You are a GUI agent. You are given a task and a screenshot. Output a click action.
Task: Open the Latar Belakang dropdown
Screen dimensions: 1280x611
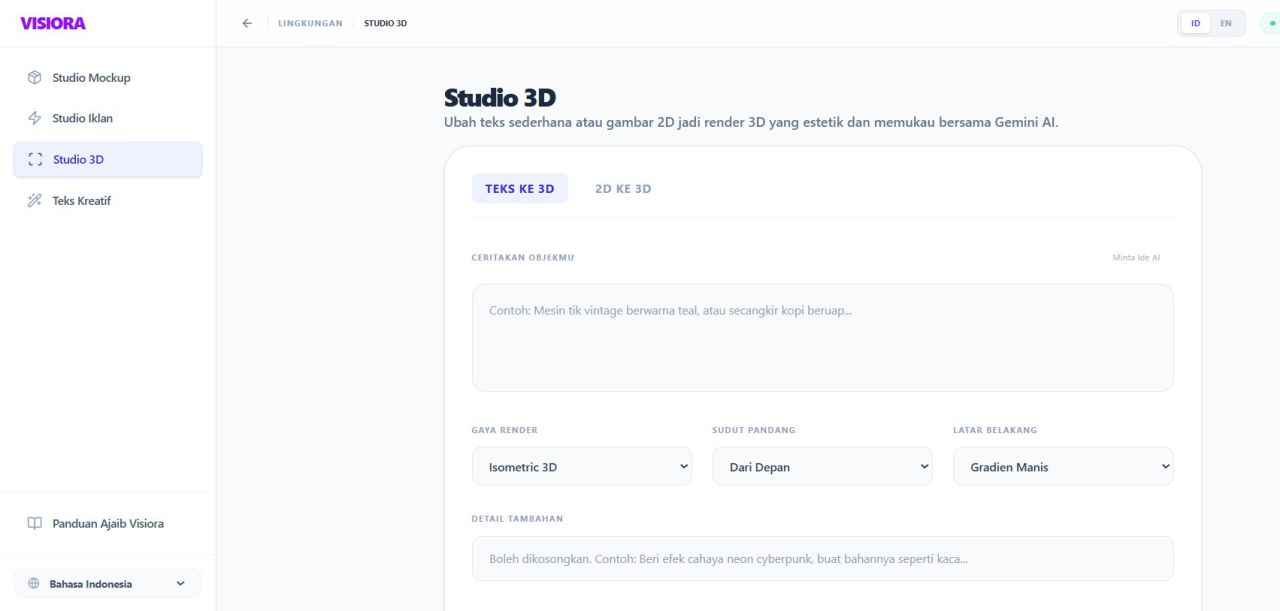coord(1063,466)
